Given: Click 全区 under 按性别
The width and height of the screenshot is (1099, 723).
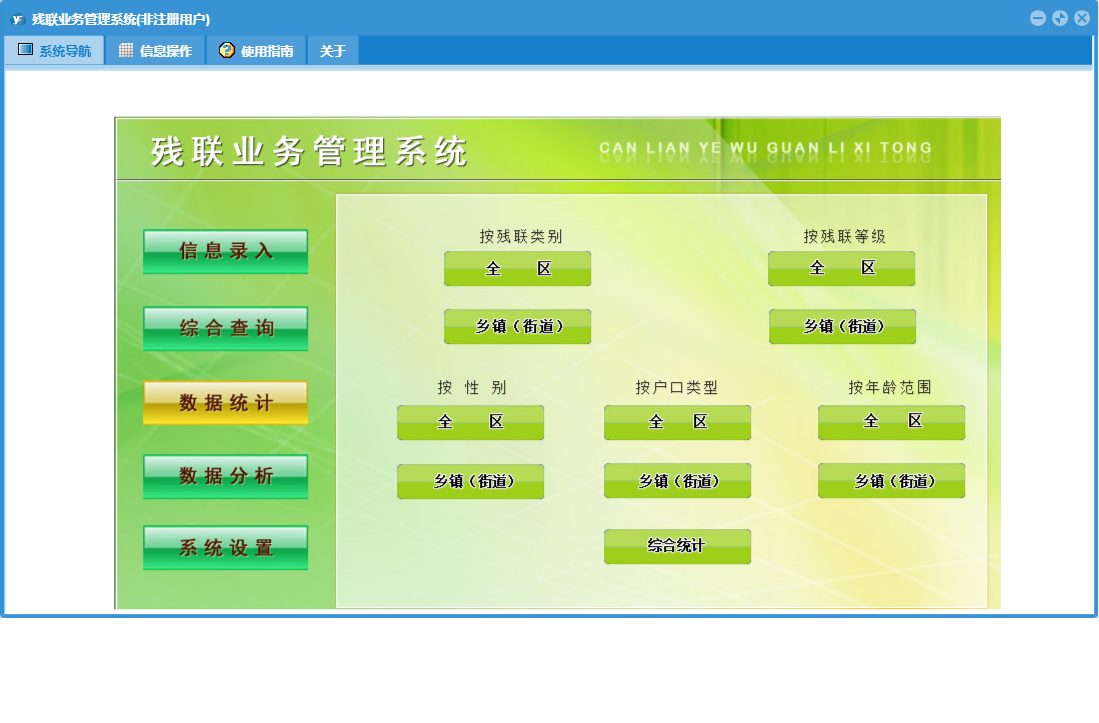Looking at the screenshot, I should coord(470,422).
